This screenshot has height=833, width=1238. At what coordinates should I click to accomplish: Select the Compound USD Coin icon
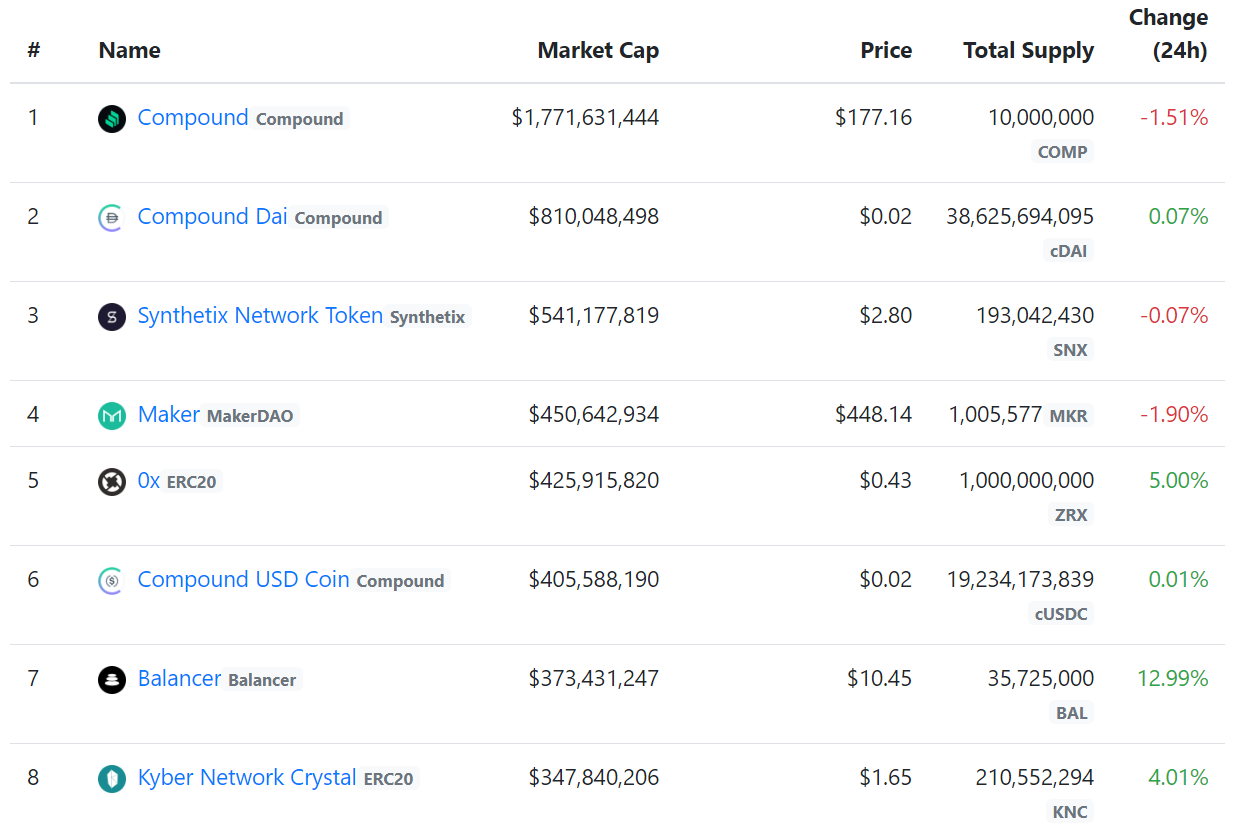[x=111, y=579]
